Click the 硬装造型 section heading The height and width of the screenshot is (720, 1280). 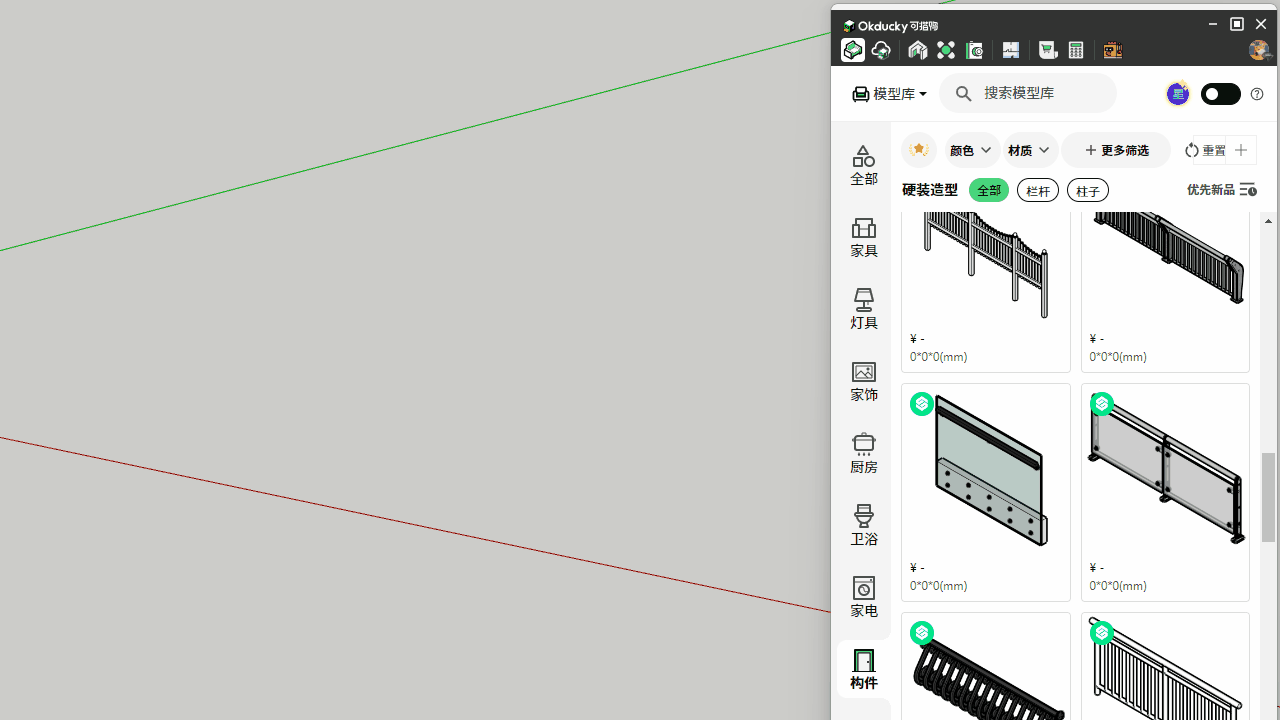tap(930, 190)
